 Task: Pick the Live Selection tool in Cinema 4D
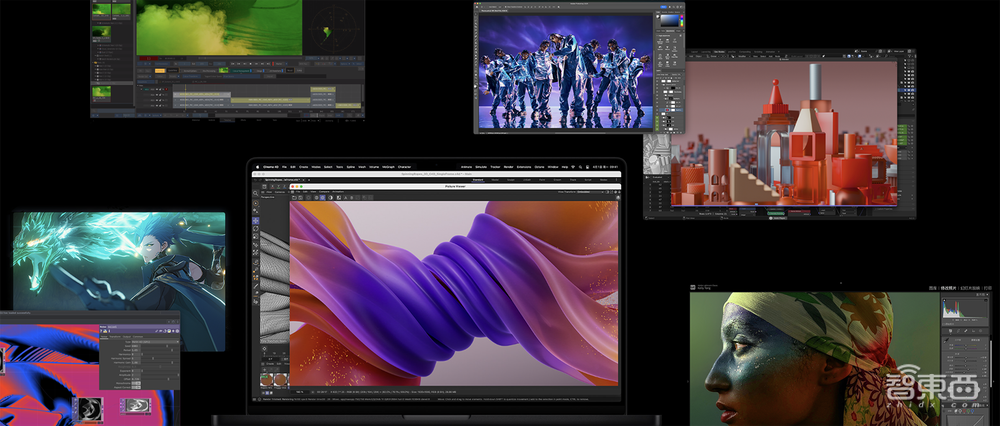(256, 203)
